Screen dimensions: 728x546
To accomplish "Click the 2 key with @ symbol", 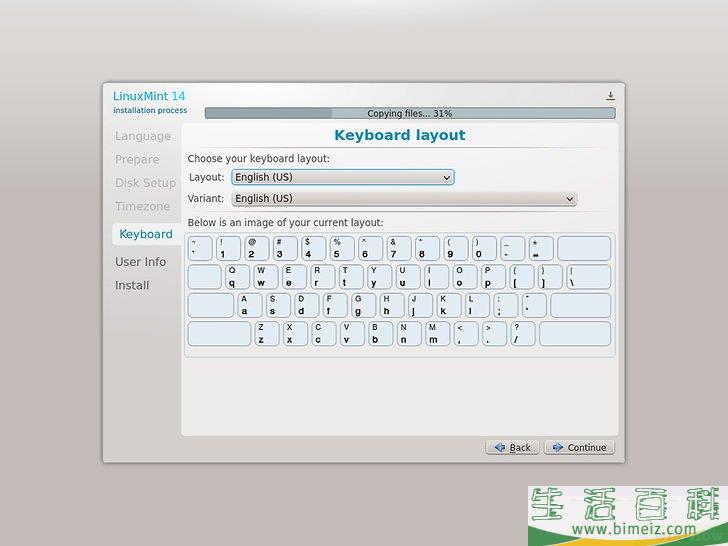I will coord(257,248).
